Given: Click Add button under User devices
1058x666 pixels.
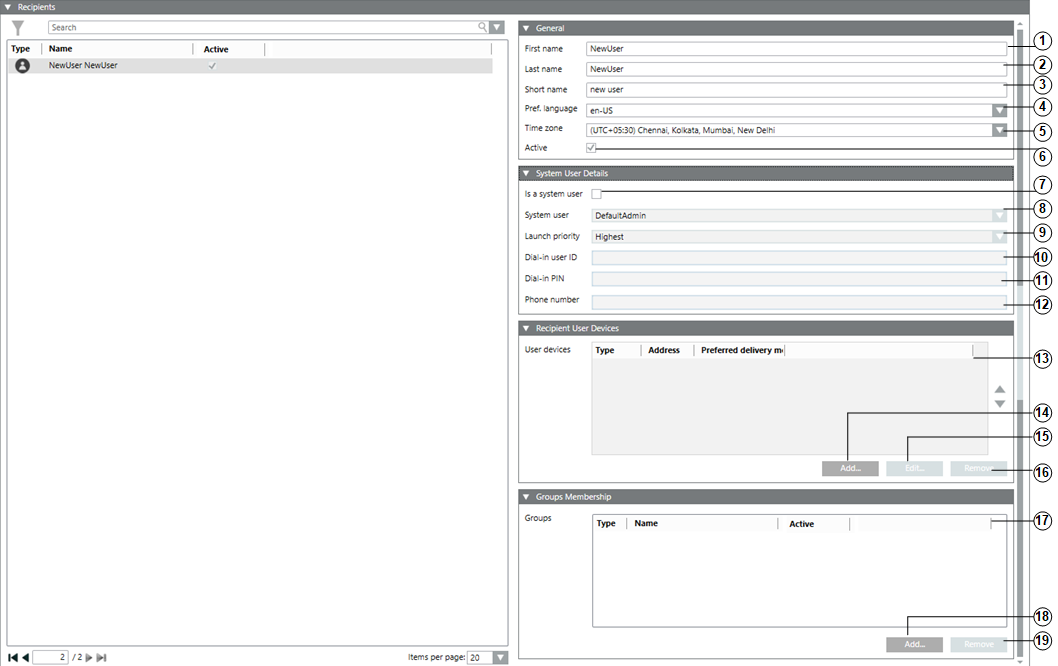Looking at the screenshot, I should tap(850, 468).
